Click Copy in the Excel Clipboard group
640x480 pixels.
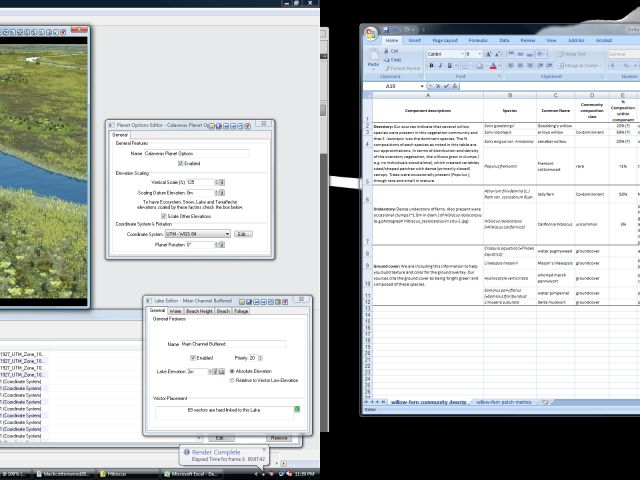tap(392, 60)
